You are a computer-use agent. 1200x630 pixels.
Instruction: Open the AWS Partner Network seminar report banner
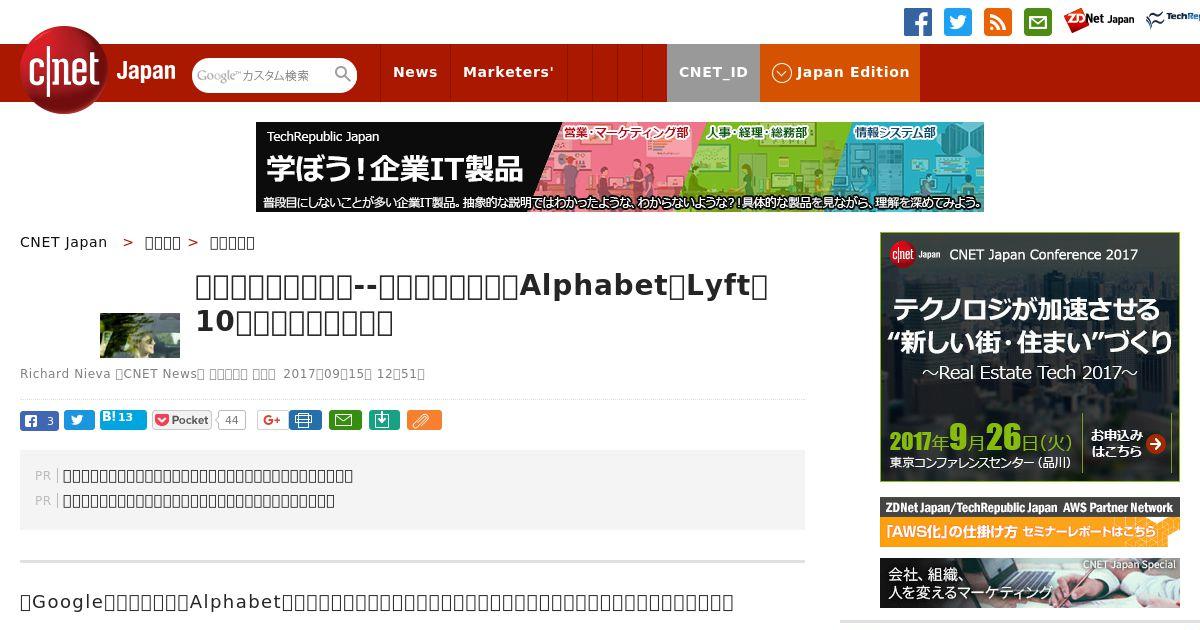tap(1030, 522)
